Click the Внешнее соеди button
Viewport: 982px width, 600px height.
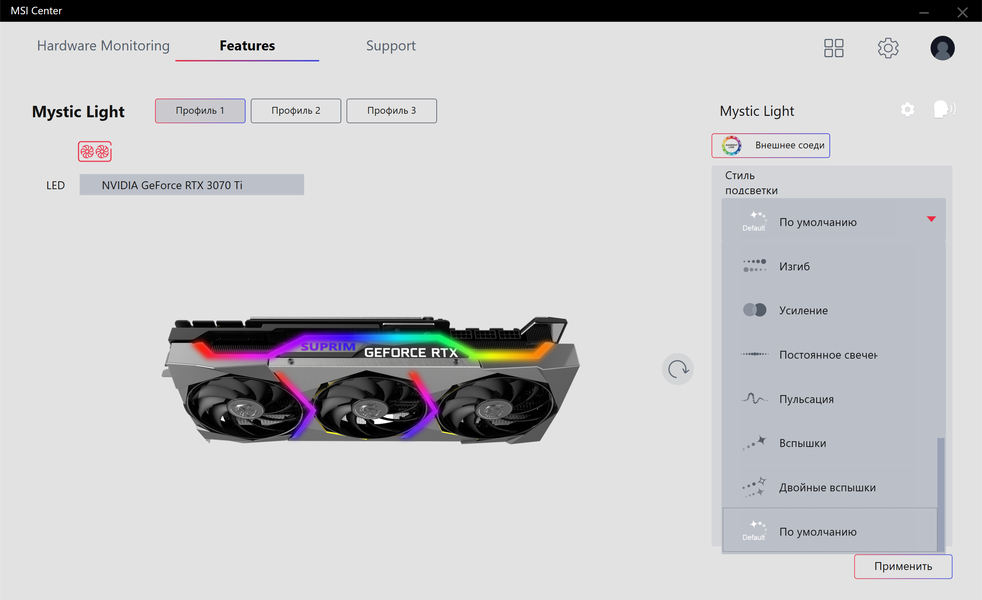click(x=770, y=145)
